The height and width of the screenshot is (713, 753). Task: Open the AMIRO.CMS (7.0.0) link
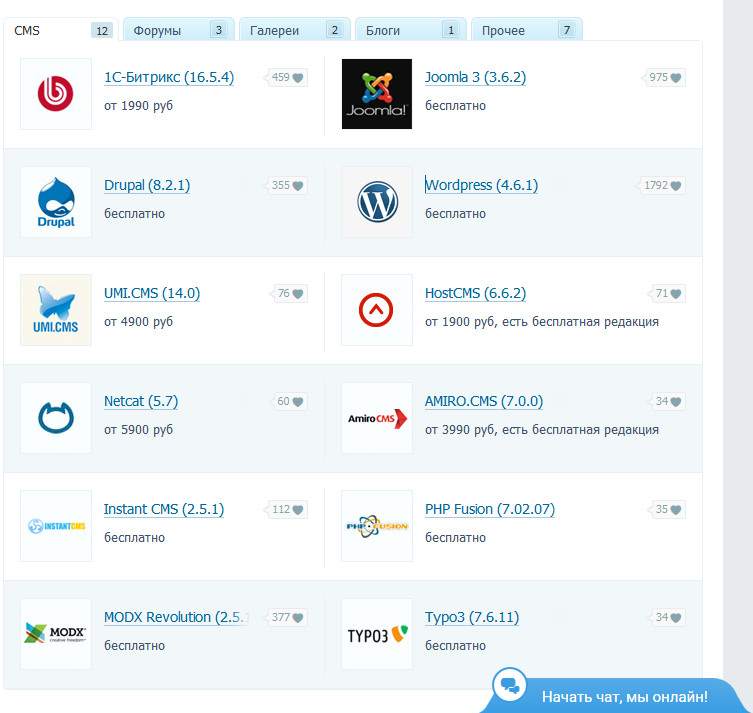484,401
